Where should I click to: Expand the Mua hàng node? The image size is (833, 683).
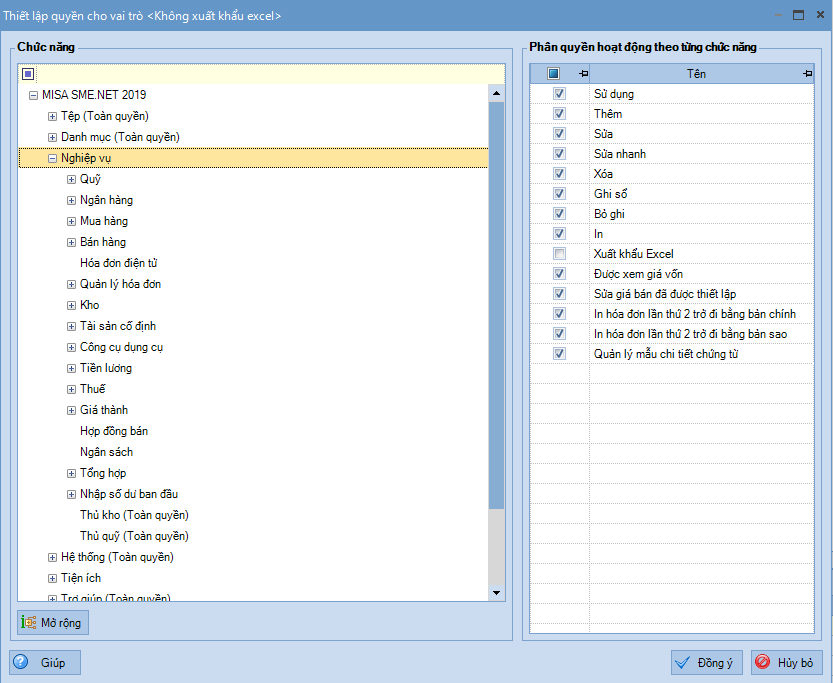[71, 221]
